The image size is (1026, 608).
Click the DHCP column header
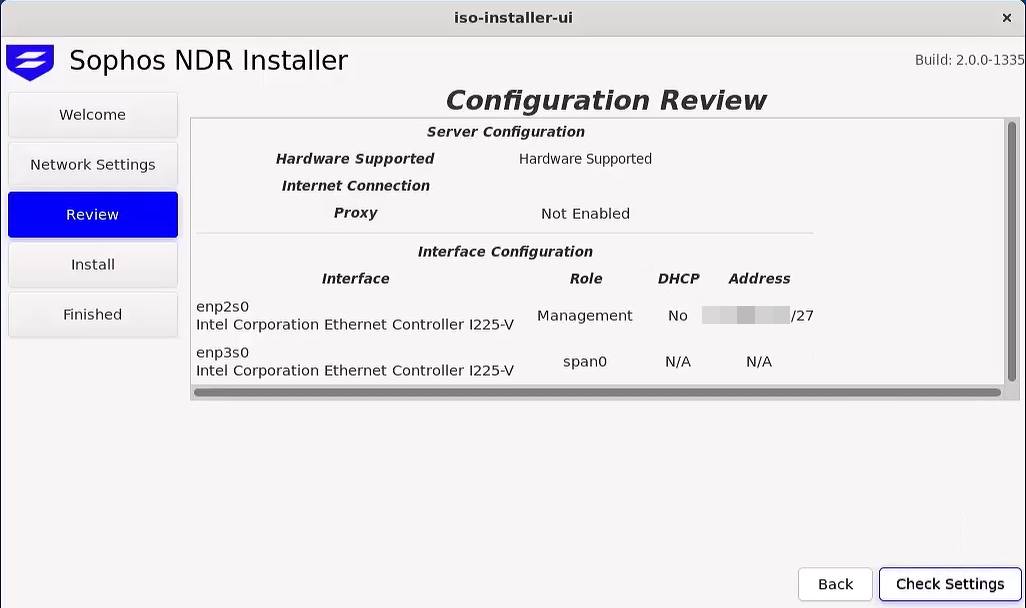click(679, 279)
